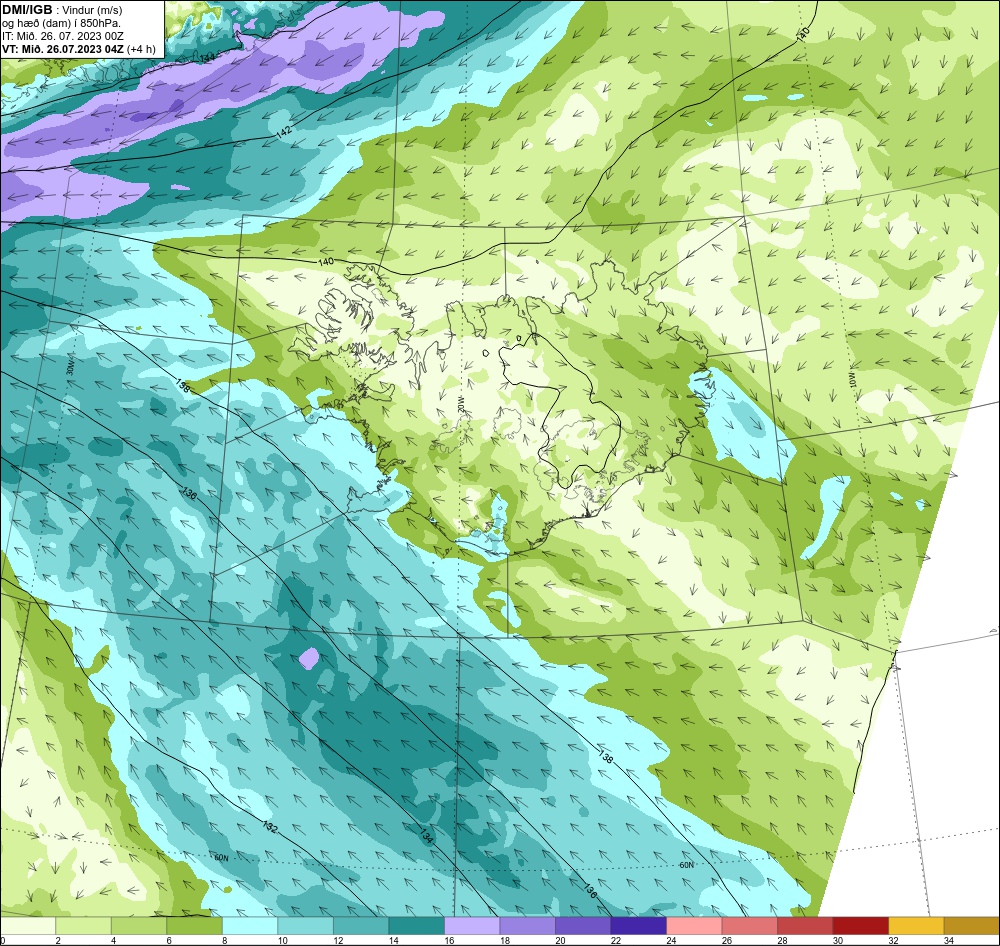Click the 'VT: Mið. 26.07.2023 04Z' line
The height and width of the screenshot is (946, 1000).
63,49
